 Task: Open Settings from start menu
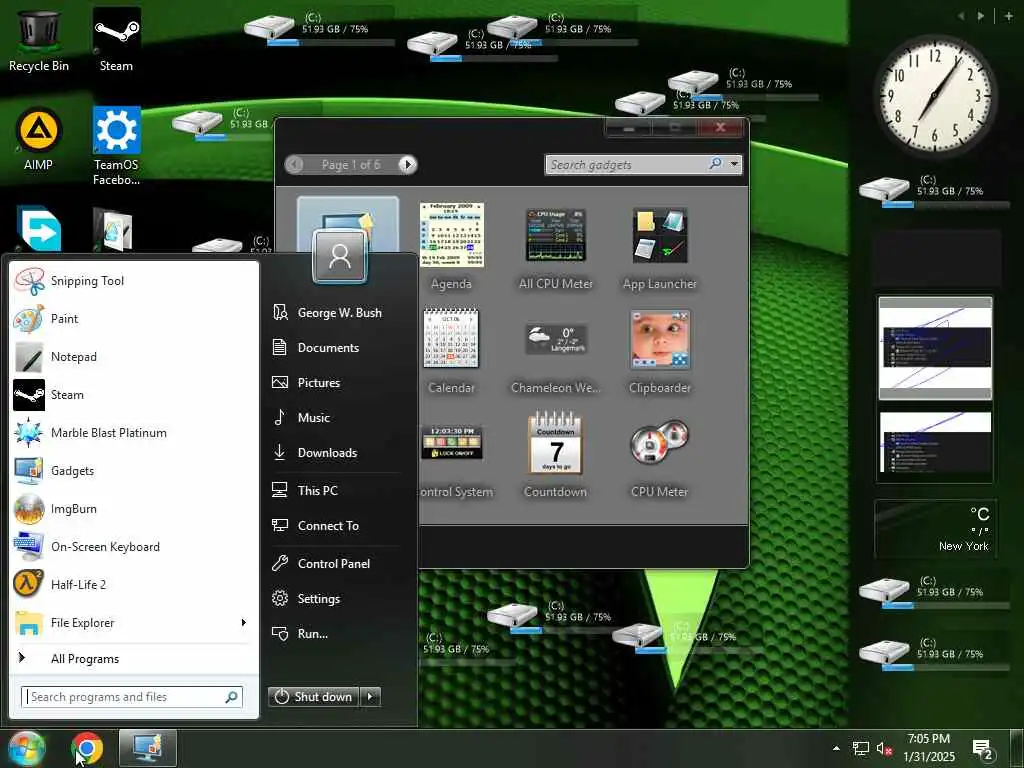336,599
